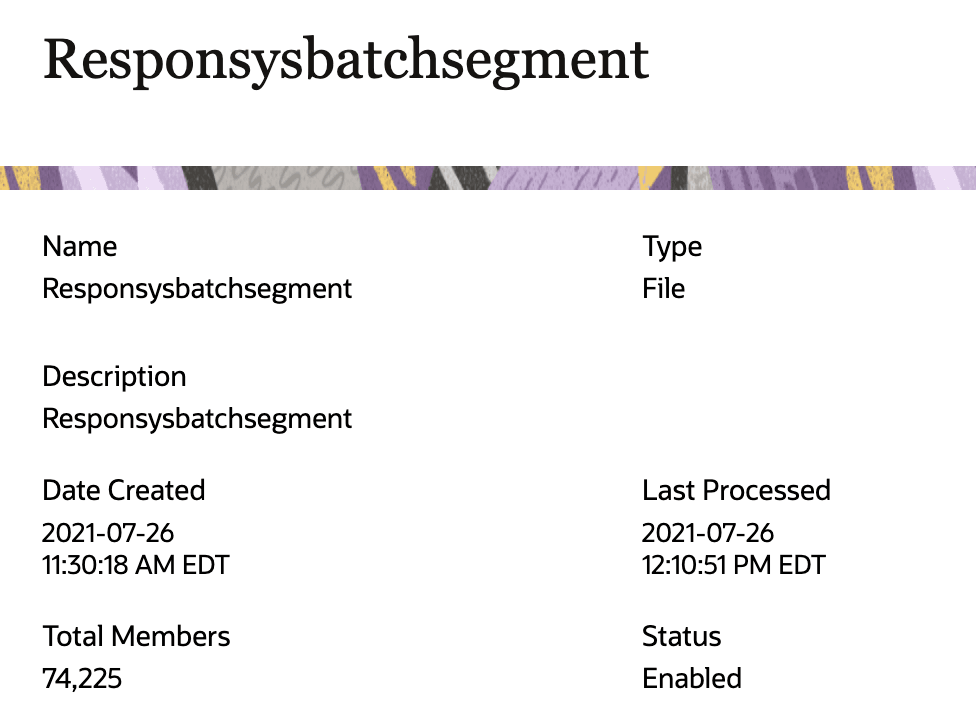Select the Description field label
The height and width of the screenshot is (718, 976).
coord(115,377)
